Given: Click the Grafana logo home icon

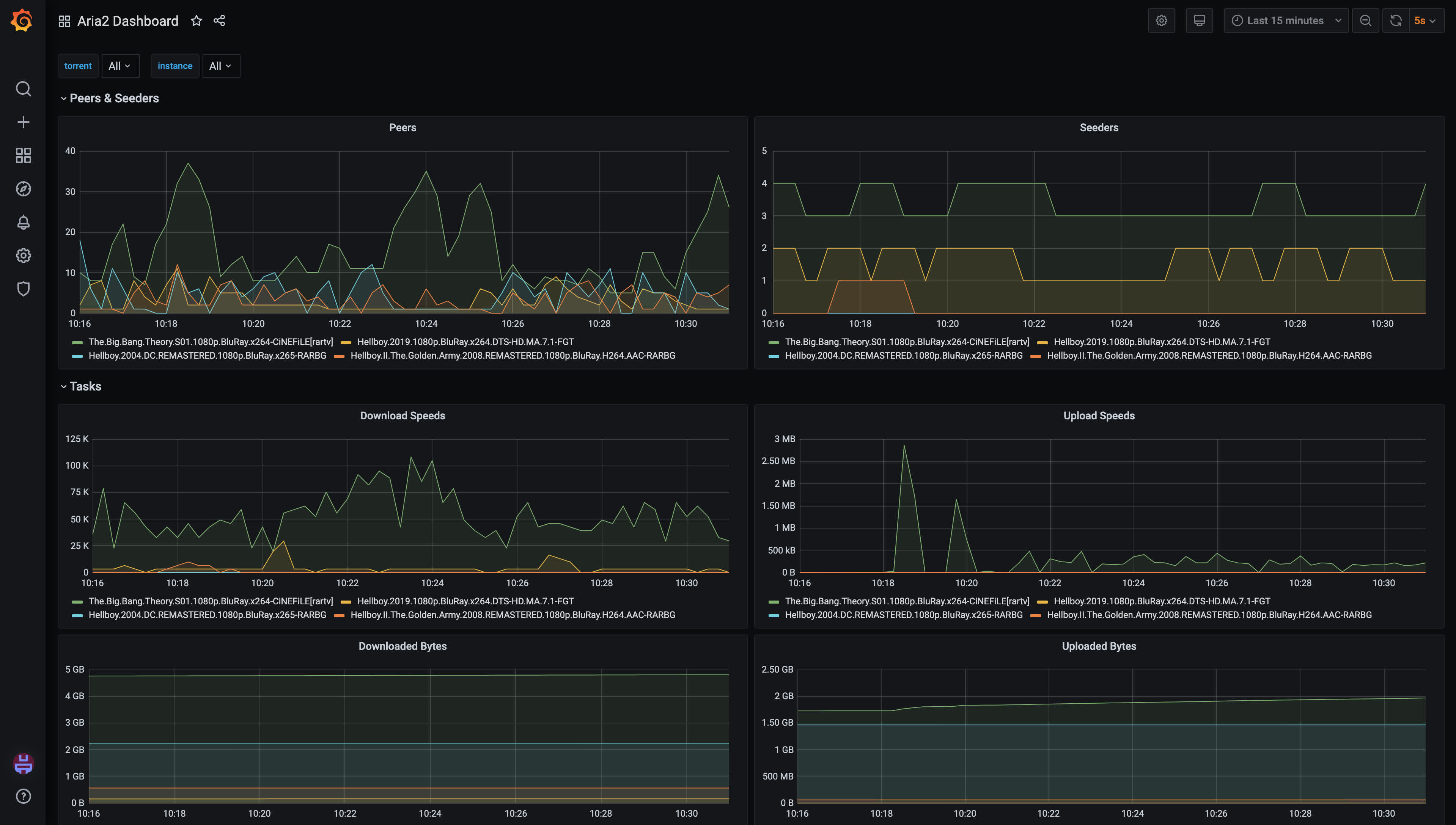Looking at the screenshot, I should [22, 20].
